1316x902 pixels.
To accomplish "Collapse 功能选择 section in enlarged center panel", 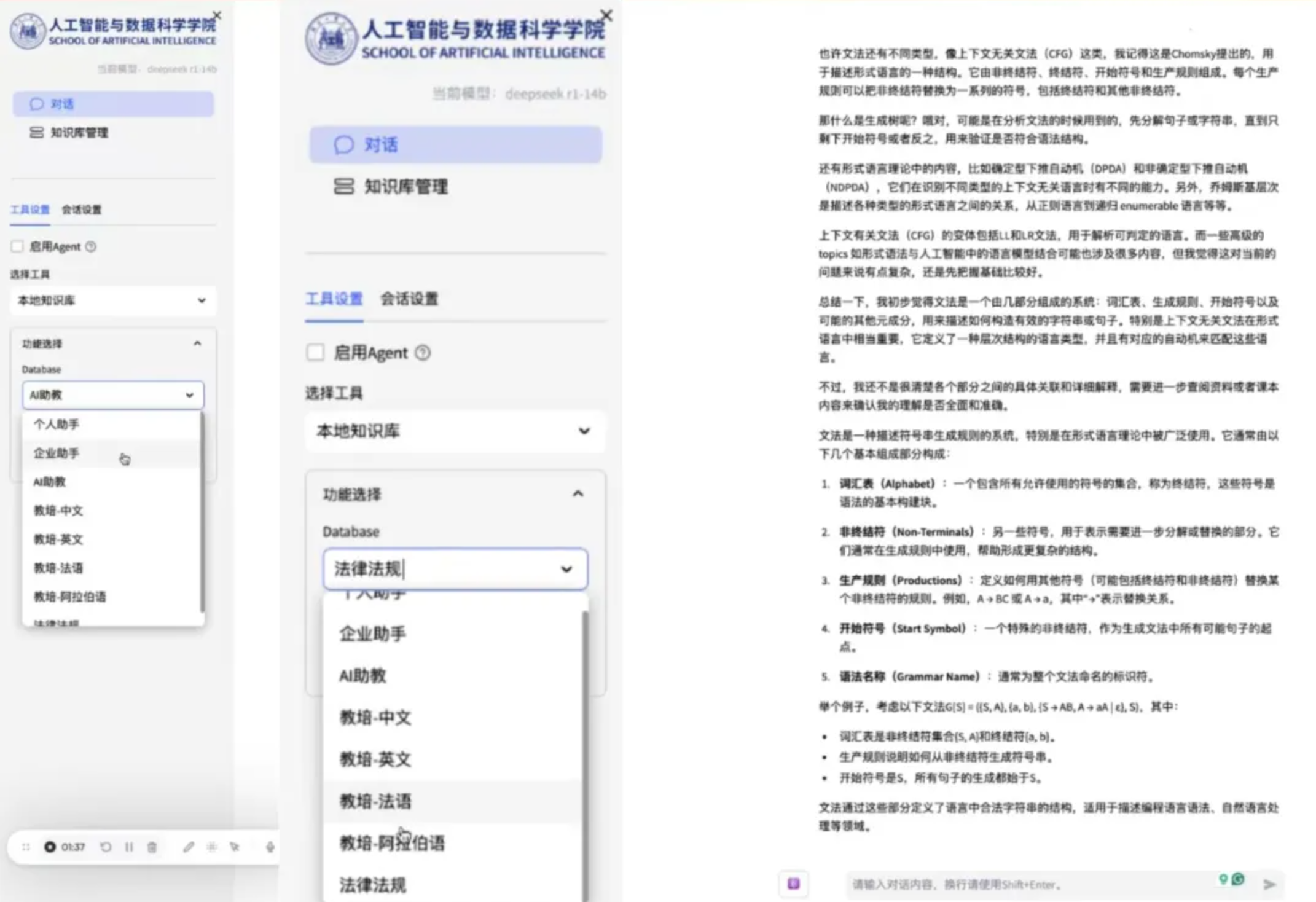I will [x=578, y=494].
